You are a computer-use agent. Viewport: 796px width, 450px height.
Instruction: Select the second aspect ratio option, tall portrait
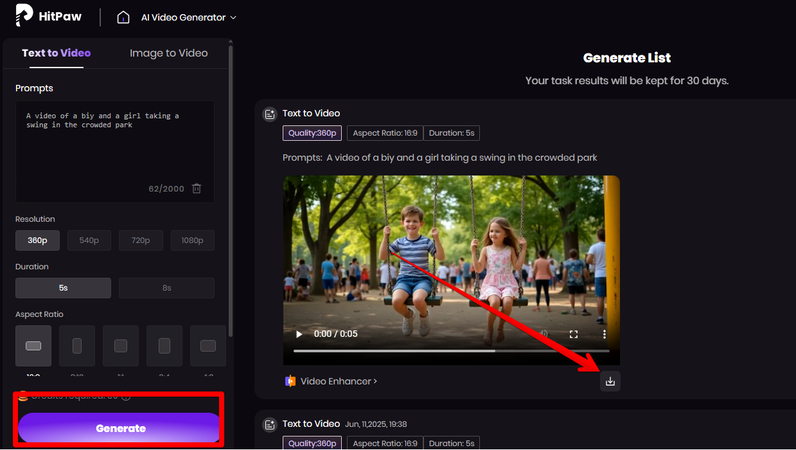pos(77,346)
